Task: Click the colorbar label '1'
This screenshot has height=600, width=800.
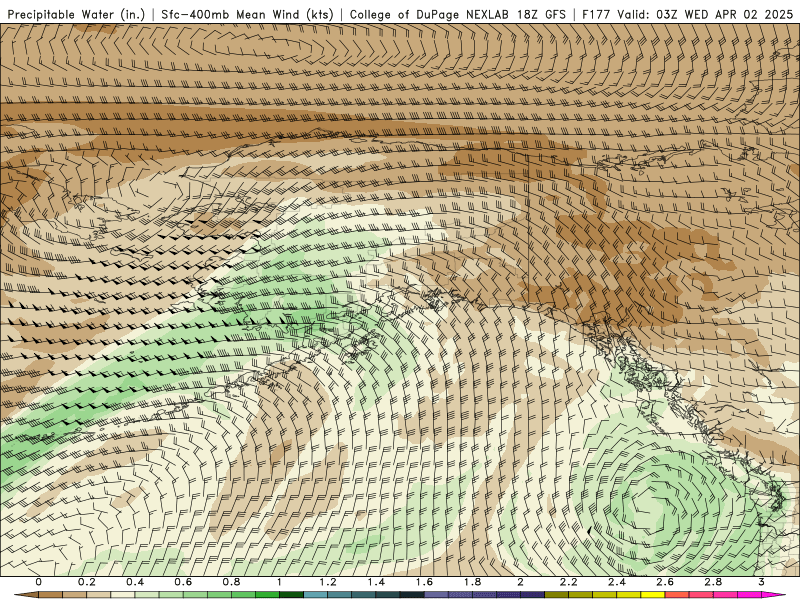Action: (x=279, y=583)
